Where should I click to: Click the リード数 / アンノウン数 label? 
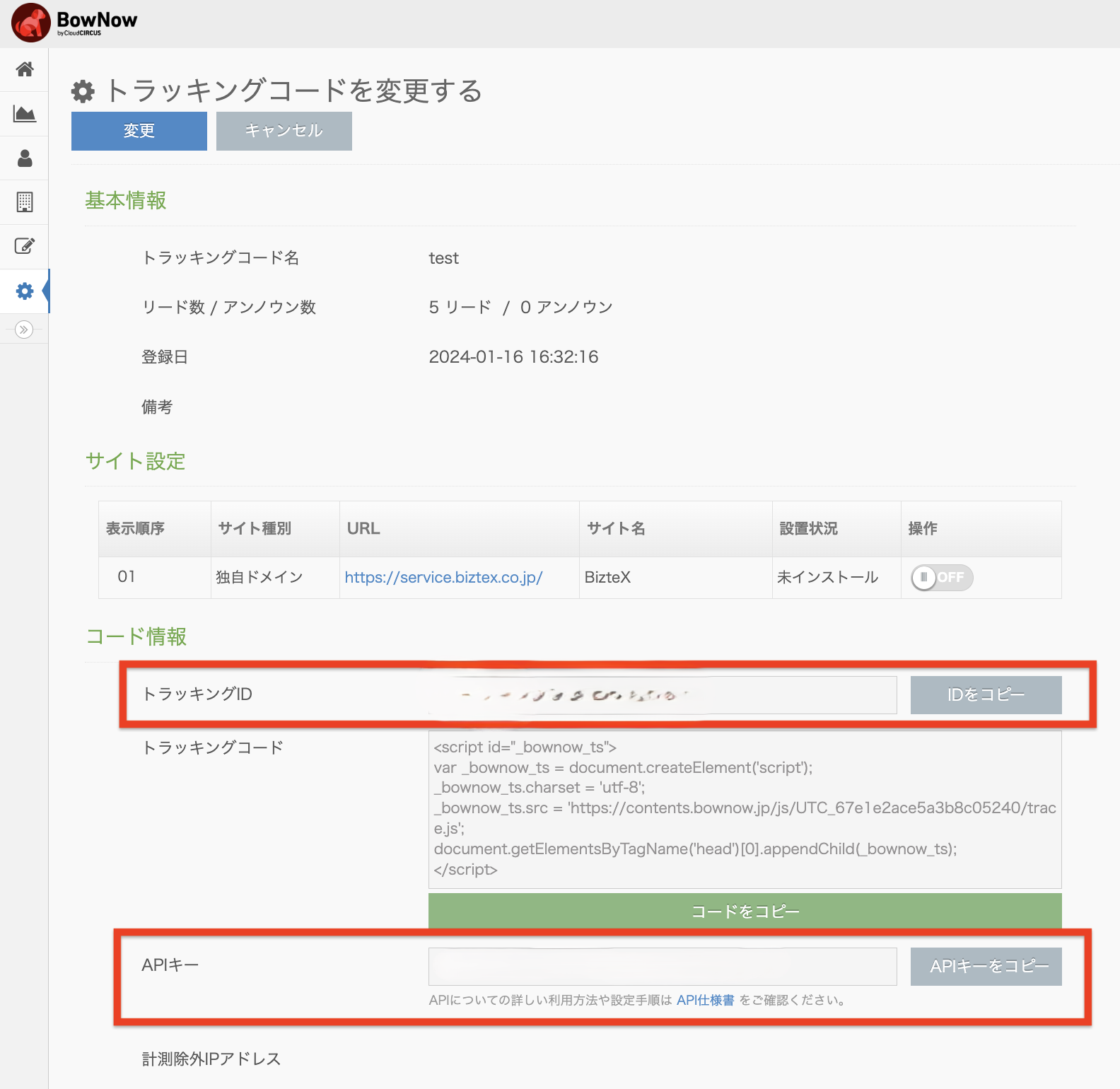[x=229, y=307]
